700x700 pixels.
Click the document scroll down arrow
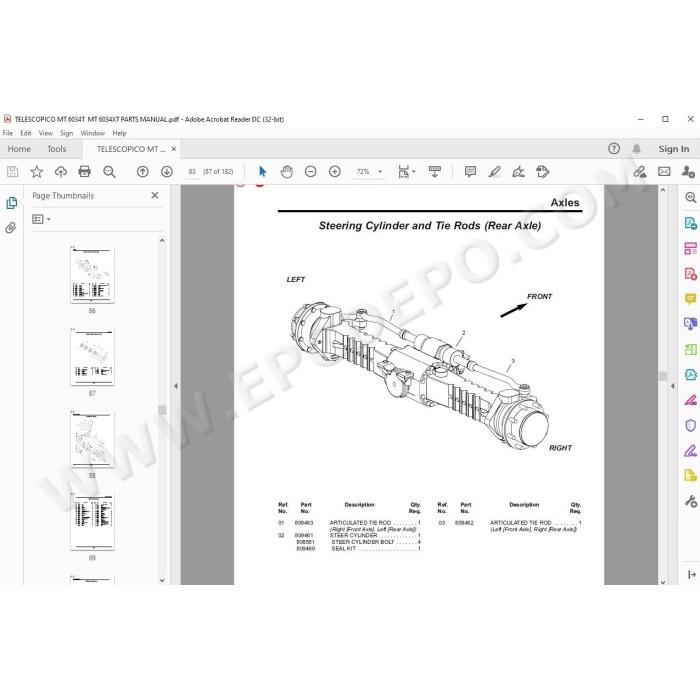[x=663, y=582]
